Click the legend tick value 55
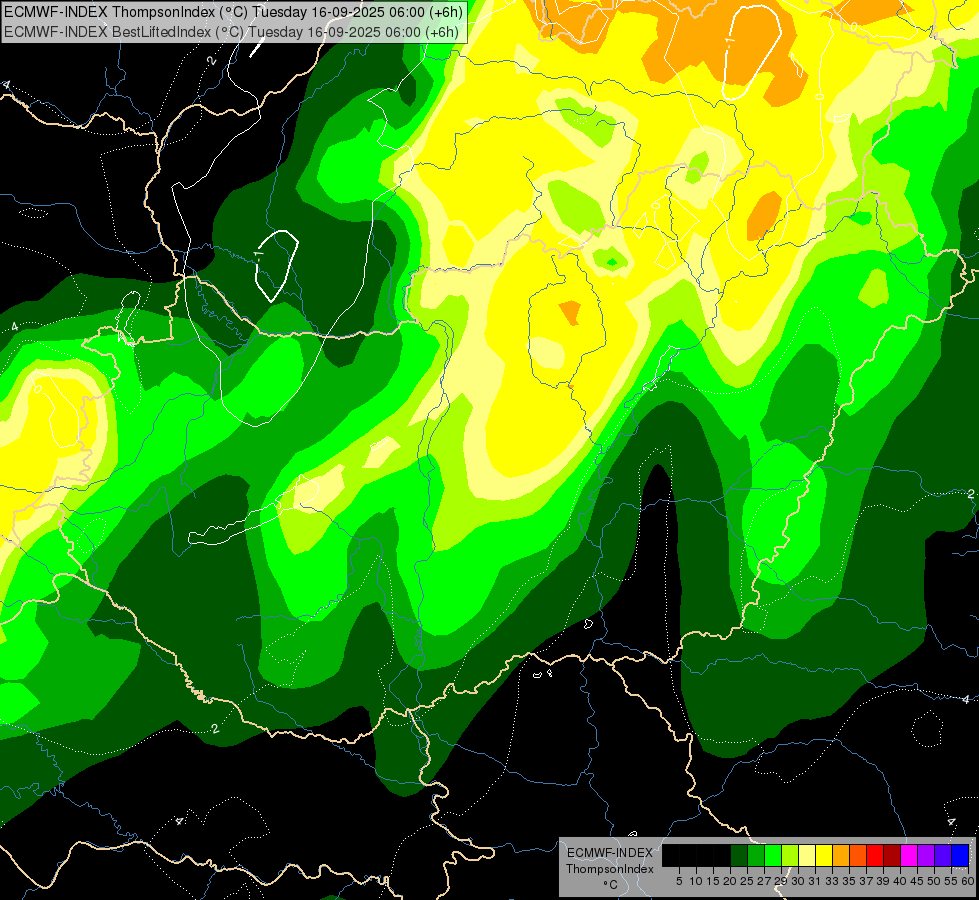This screenshot has width=979, height=900. [950, 881]
